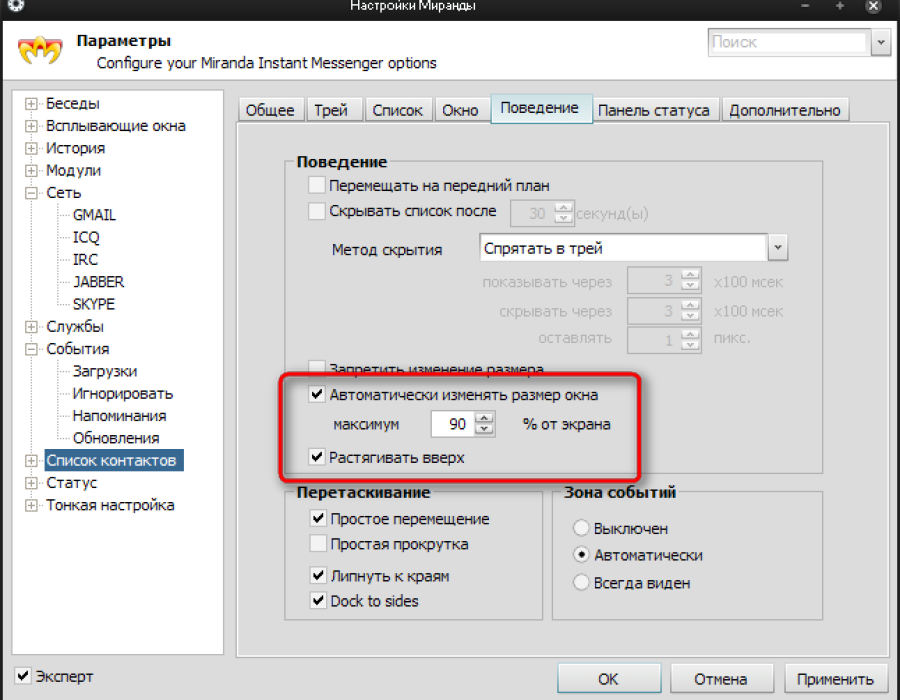Click the plus icon in the title bar
Screen dimensions: 900x700
click(840, 6)
